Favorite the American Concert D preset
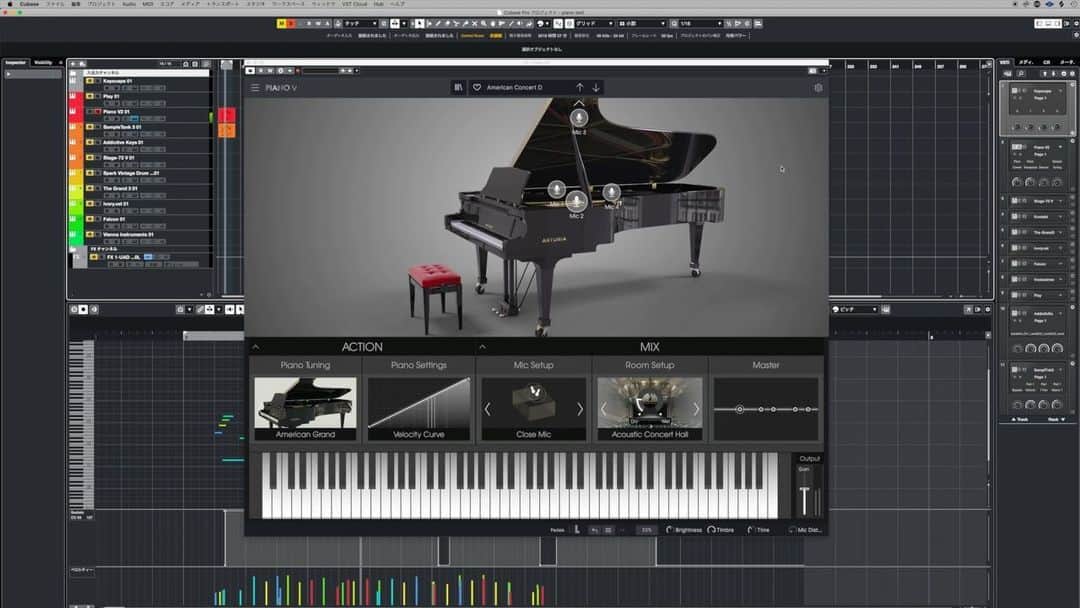Screen dimensions: 1080x608 [477, 87]
